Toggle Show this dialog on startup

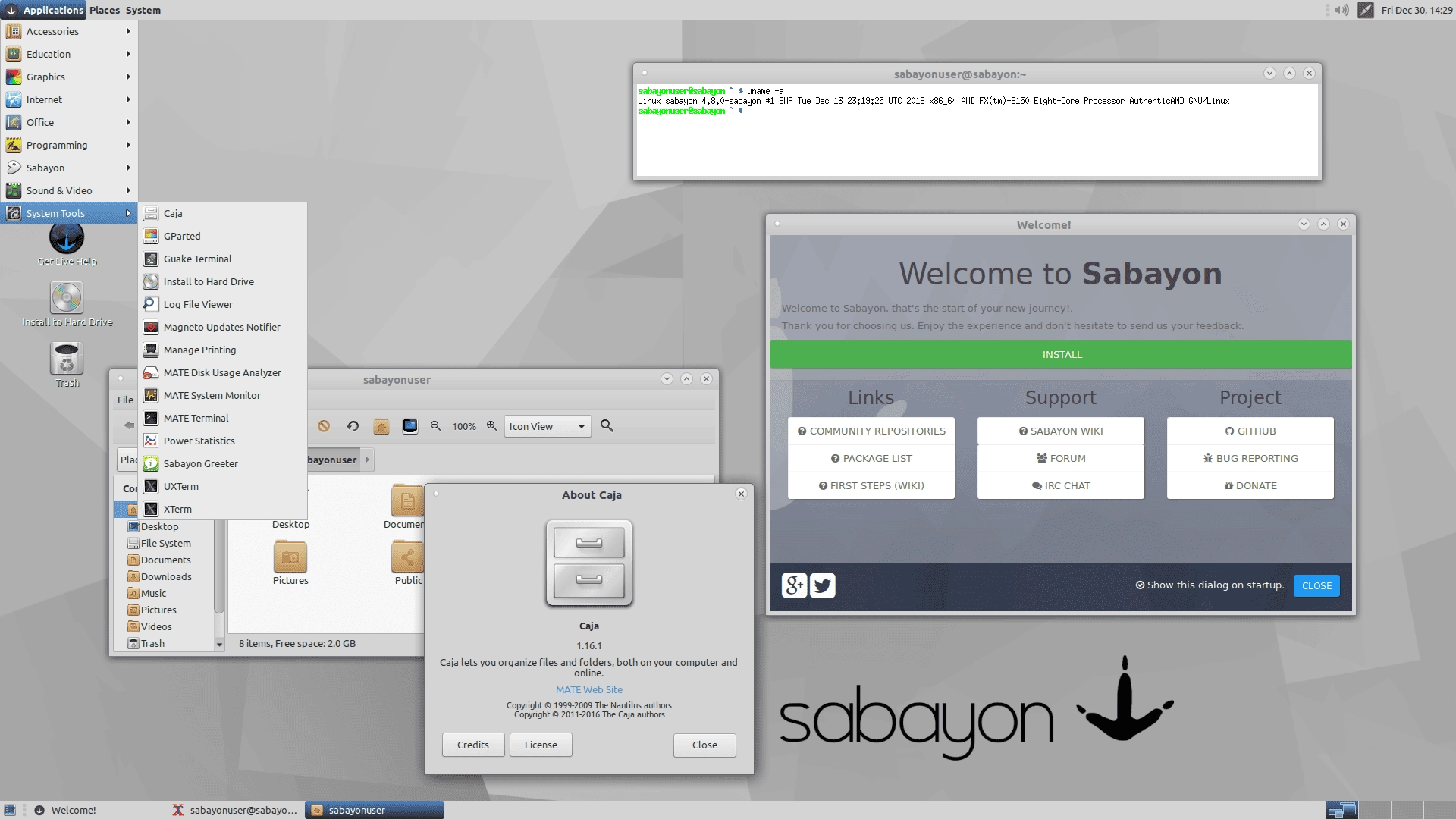pos(1210,585)
